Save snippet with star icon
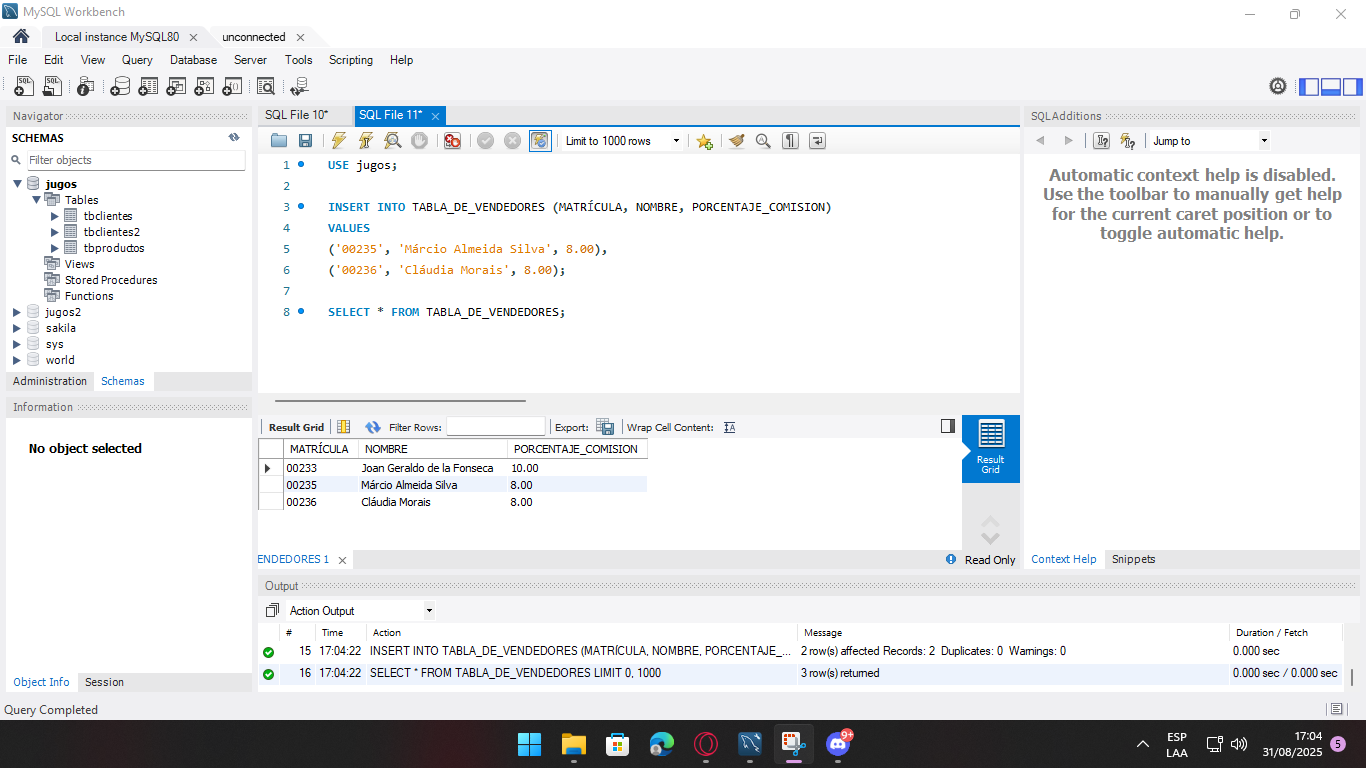Image resolution: width=1366 pixels, height=768 pixels. [704, 141]
